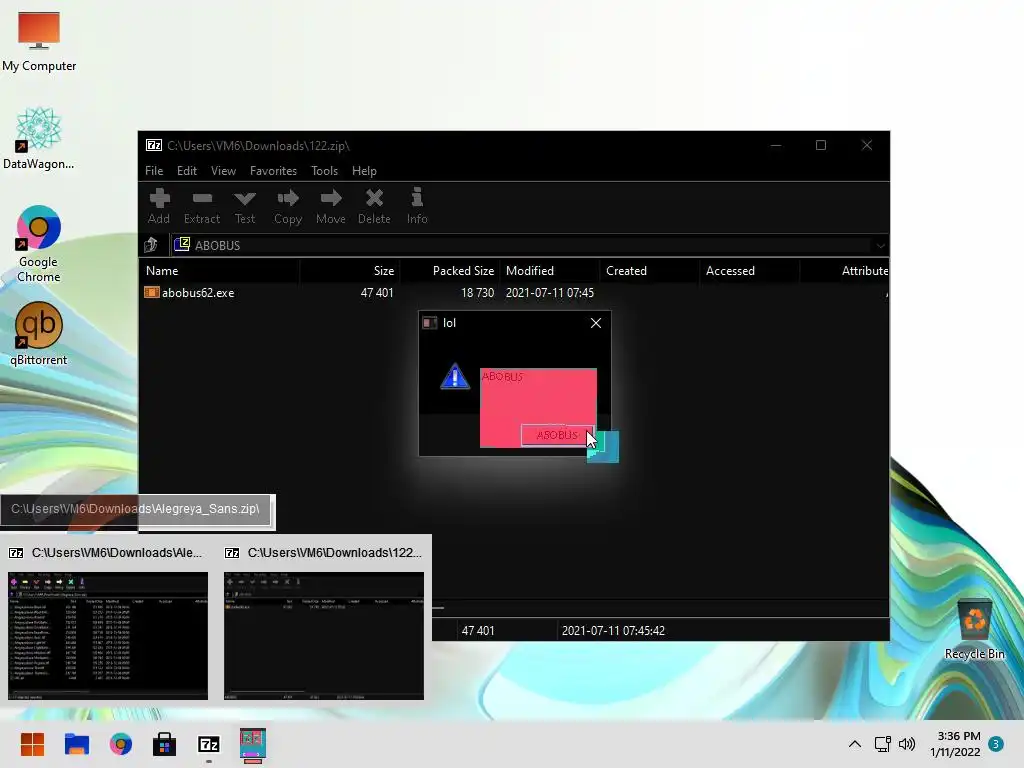Image resolution: width=1024 pixels, height=768 pixels.
Task: Open the Windows Start button
Action: (x=32, y=744)
